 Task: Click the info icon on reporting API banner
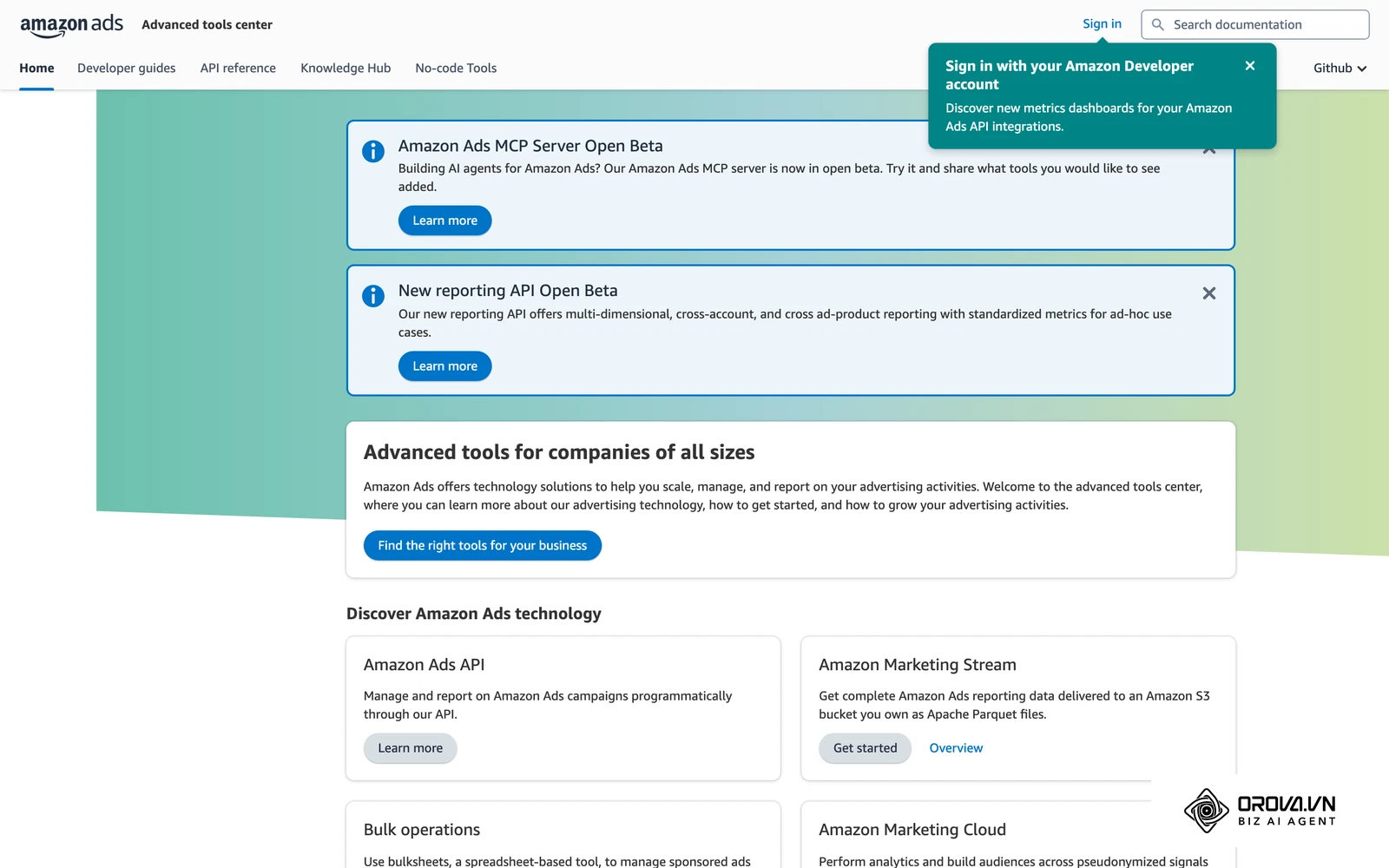coord(373,296)
